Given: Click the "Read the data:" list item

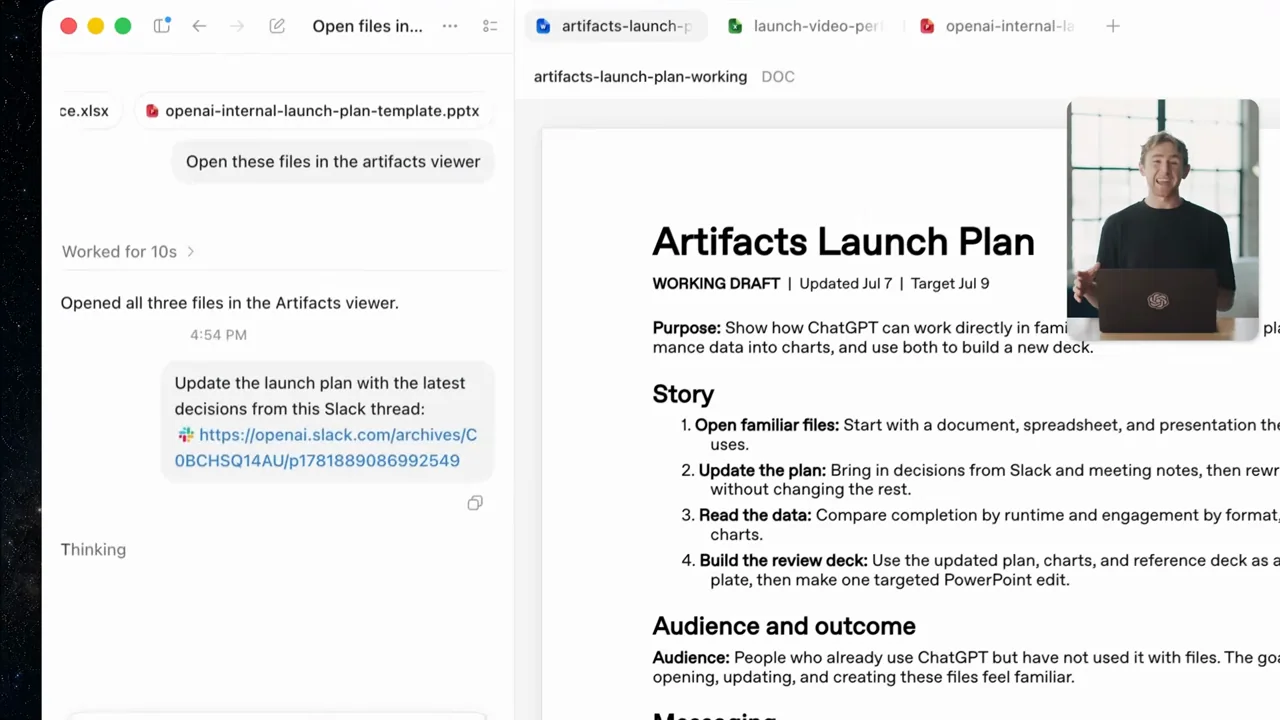Looking at the screenshot, I should point(755,516).
